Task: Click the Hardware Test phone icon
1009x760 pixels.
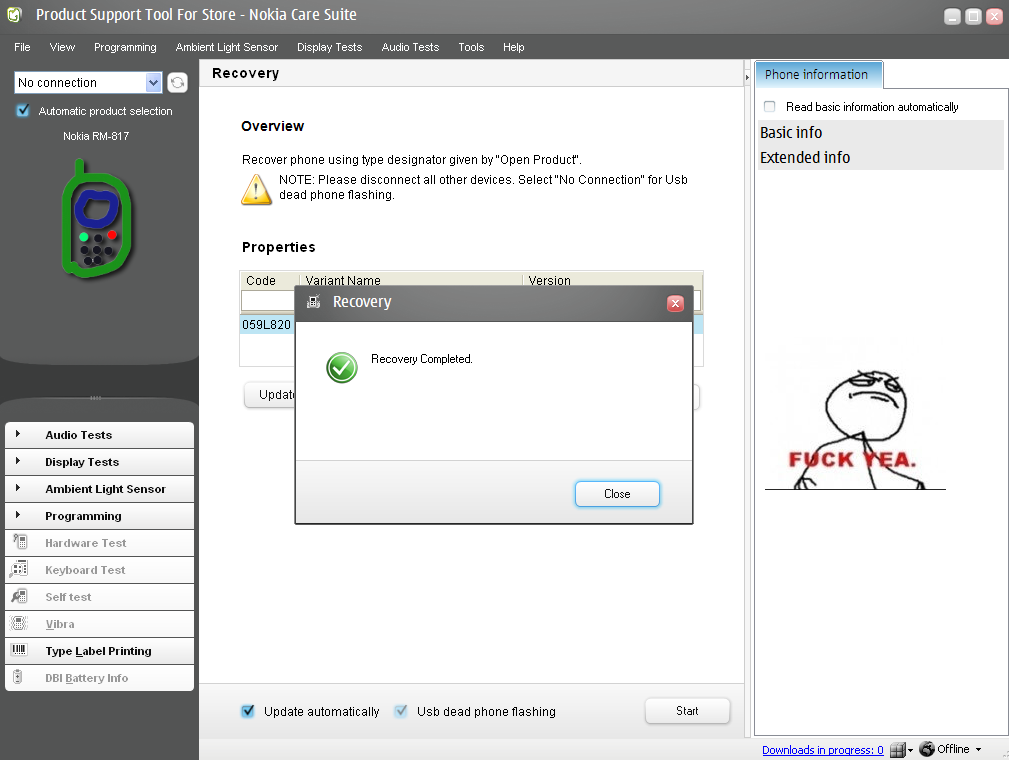Action: (x=20, y=542)
